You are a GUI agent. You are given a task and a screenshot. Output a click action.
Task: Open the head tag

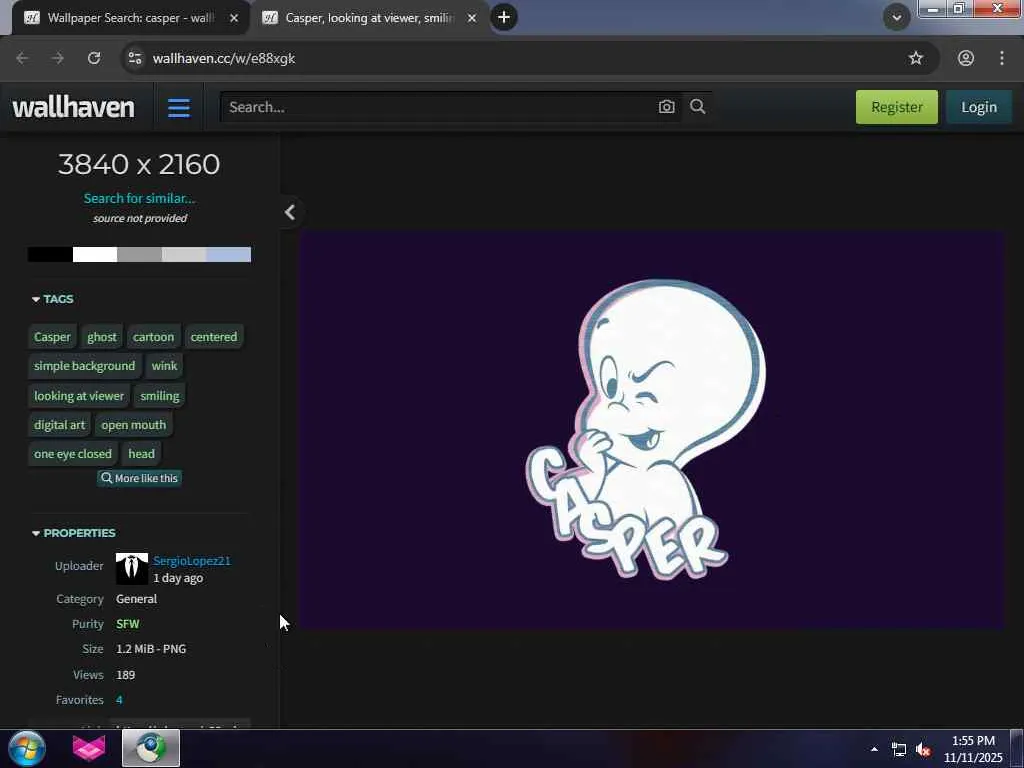coord(142,453)
